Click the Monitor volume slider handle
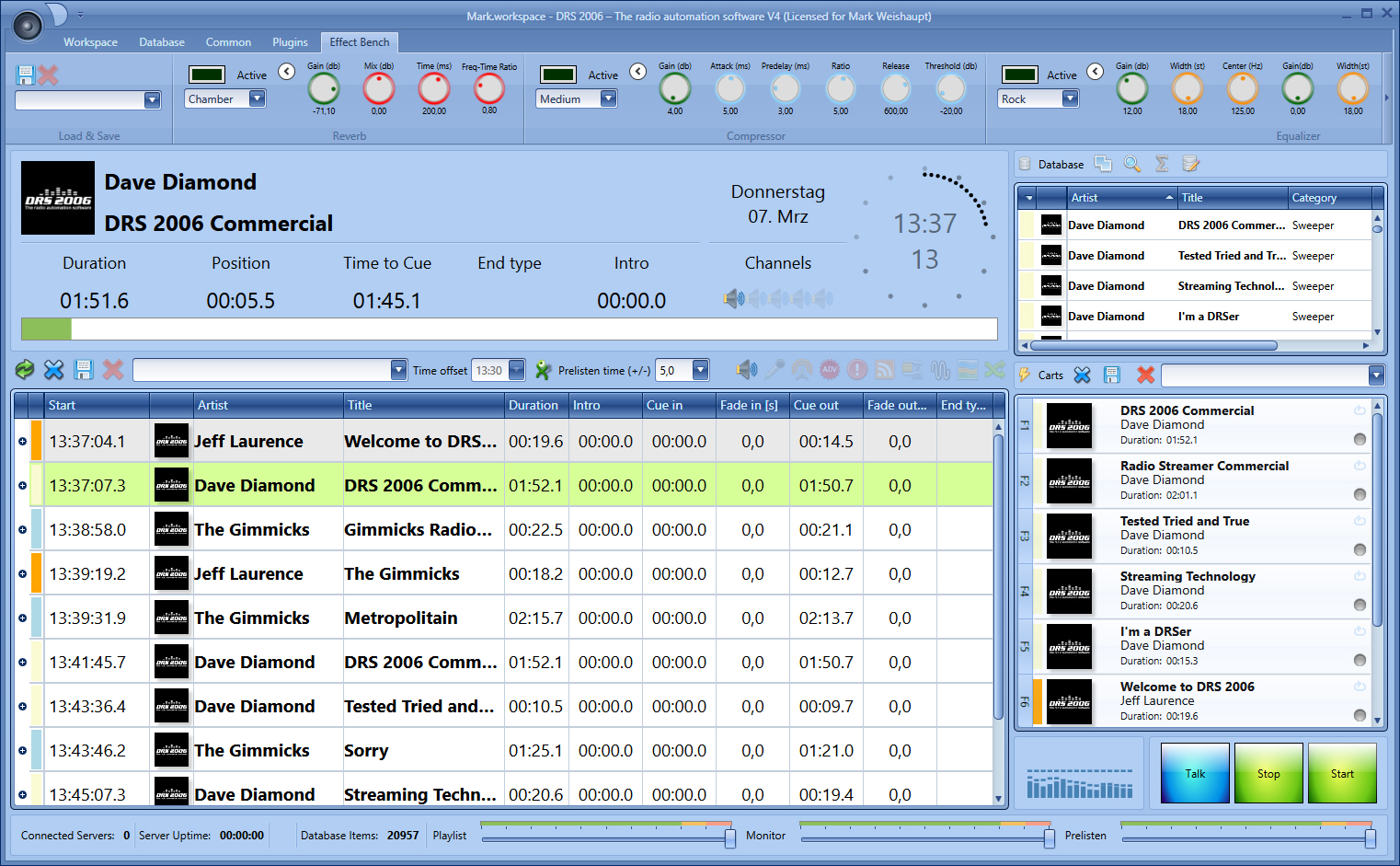Image resolution: width=1400 pixels, height=866 pixels. [x=1050, y=838]
